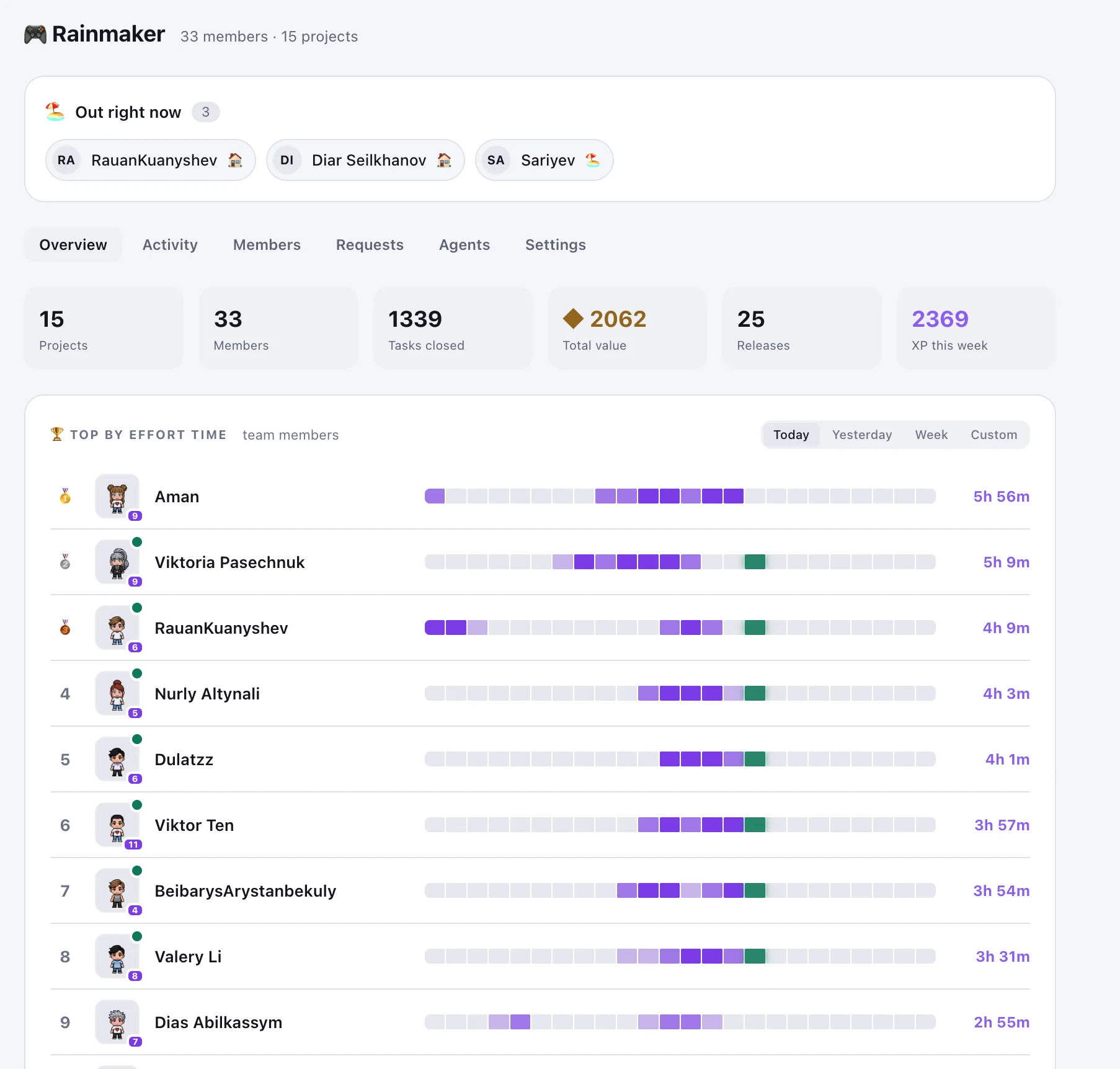Viewport: 1120px width, 1069px height.
Task: Click the DI avatar in Diar Seilkhanov chip
Action: (x=287, y=160)
